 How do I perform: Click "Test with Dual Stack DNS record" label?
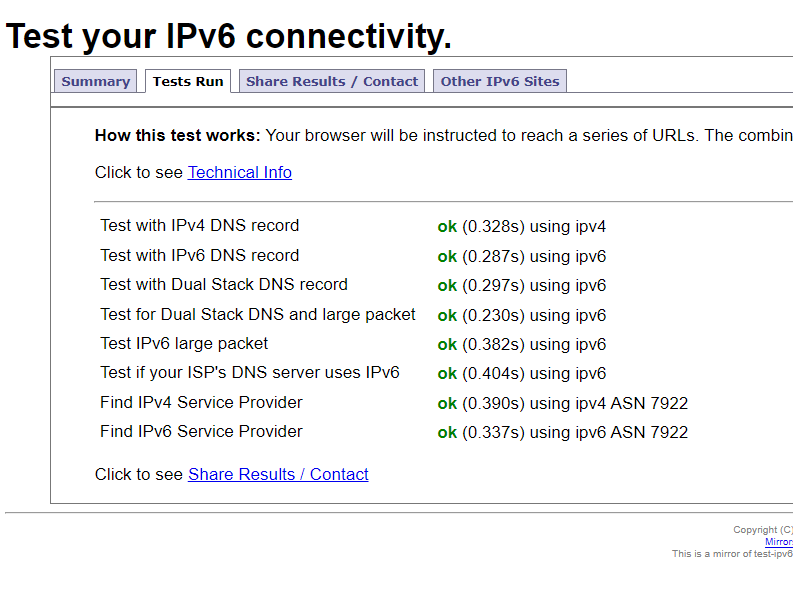(x=224, y=285)
